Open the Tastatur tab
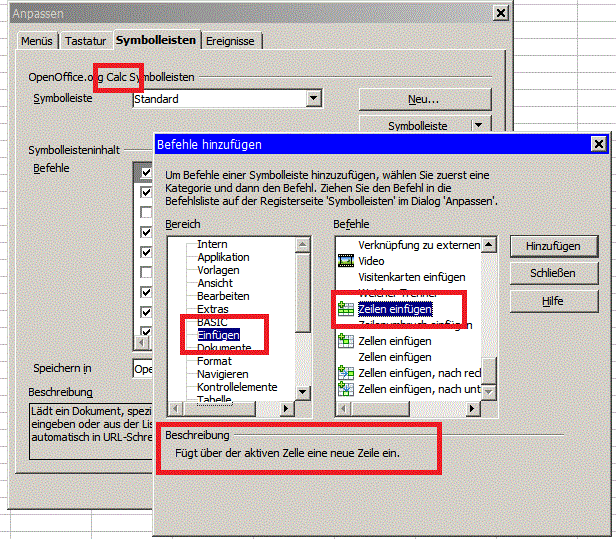This screenshot has height=539, width=616. (x=87, y=41)
